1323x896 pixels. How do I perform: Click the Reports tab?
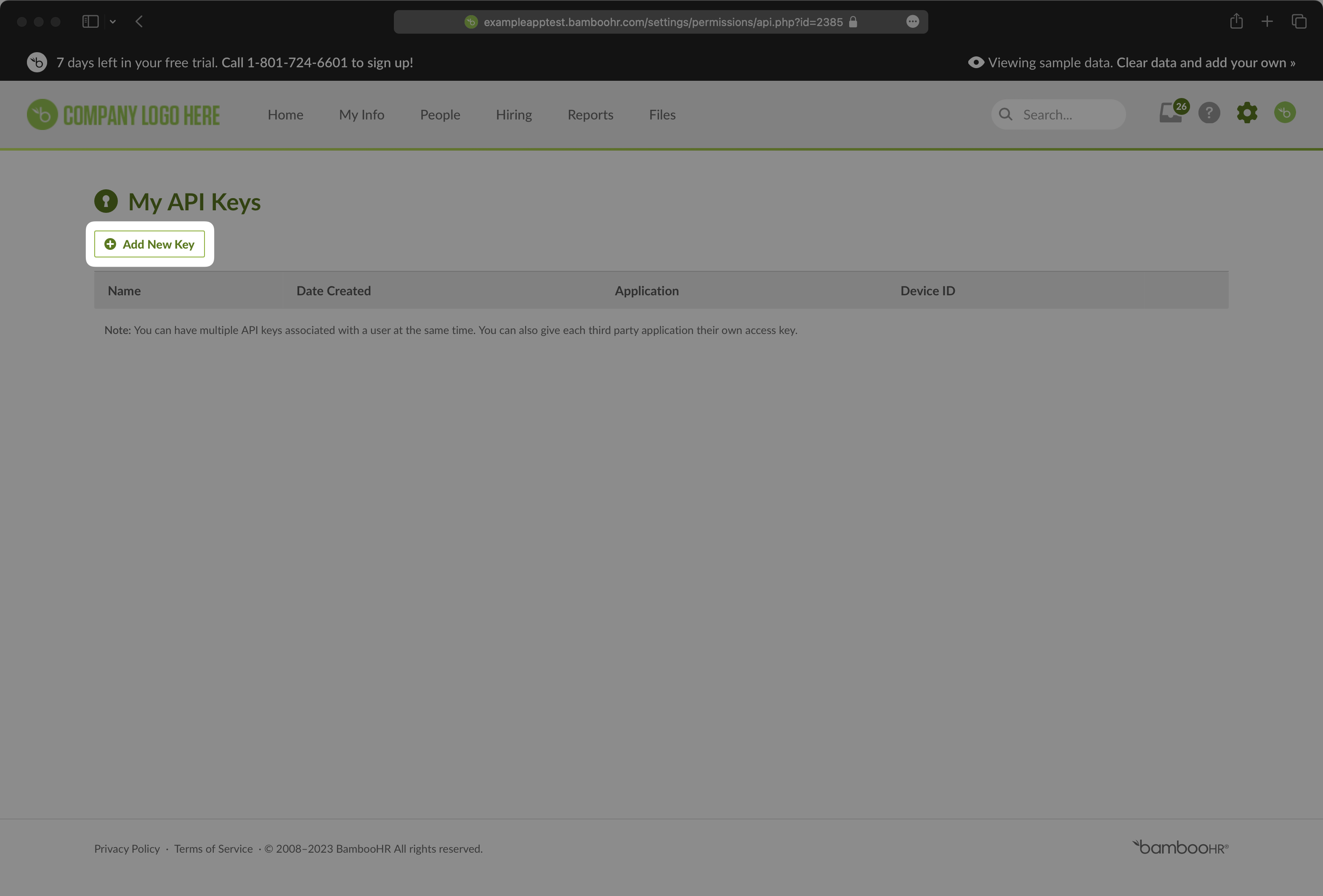click(x=590, y=114)
